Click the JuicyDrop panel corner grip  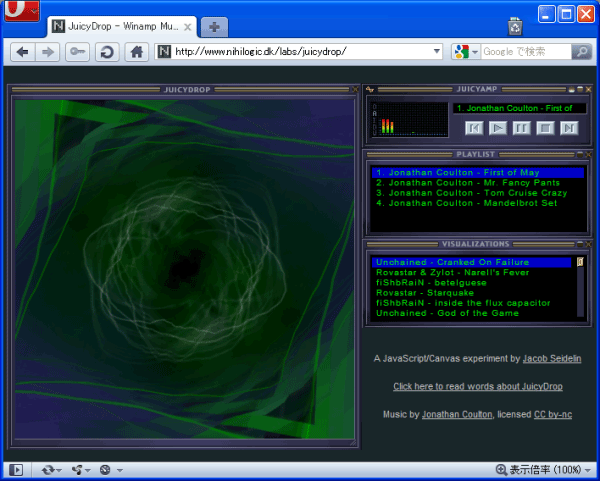point(354,443)
